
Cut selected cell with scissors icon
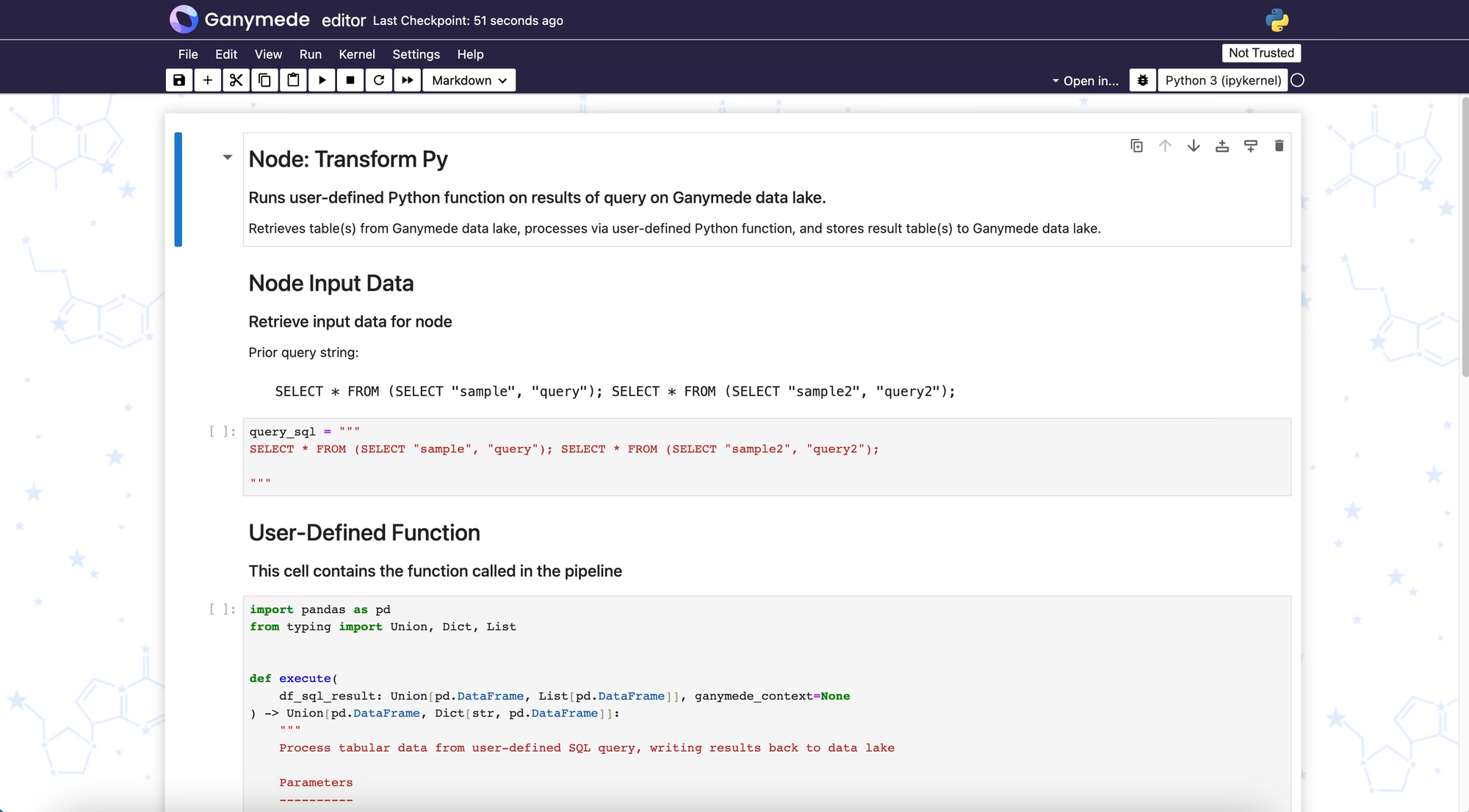pyautogui.click(x=236, y=80)
